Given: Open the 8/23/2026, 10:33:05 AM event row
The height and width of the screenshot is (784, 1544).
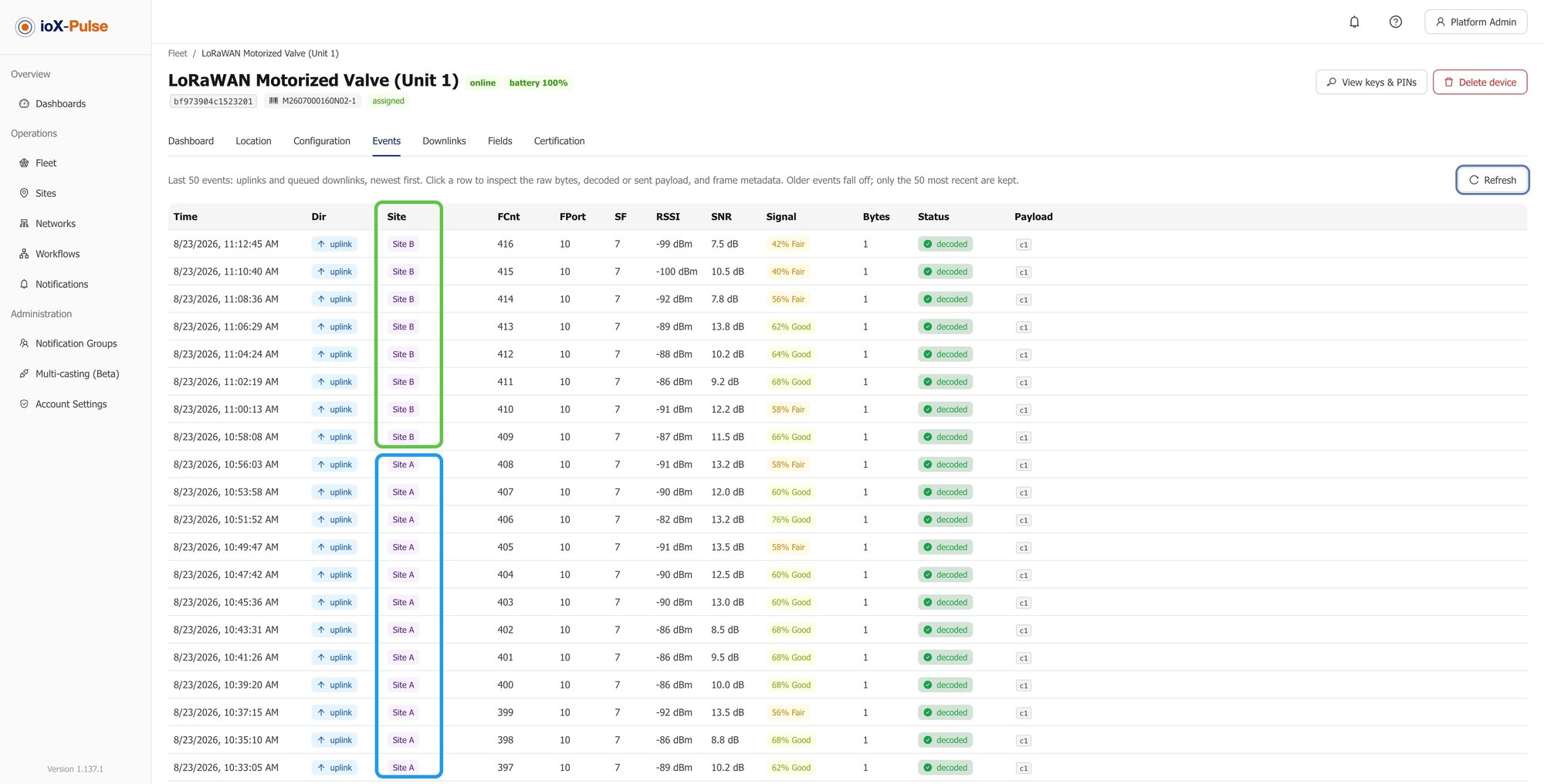Looking at the screenshot, I should tap(848, 768).
